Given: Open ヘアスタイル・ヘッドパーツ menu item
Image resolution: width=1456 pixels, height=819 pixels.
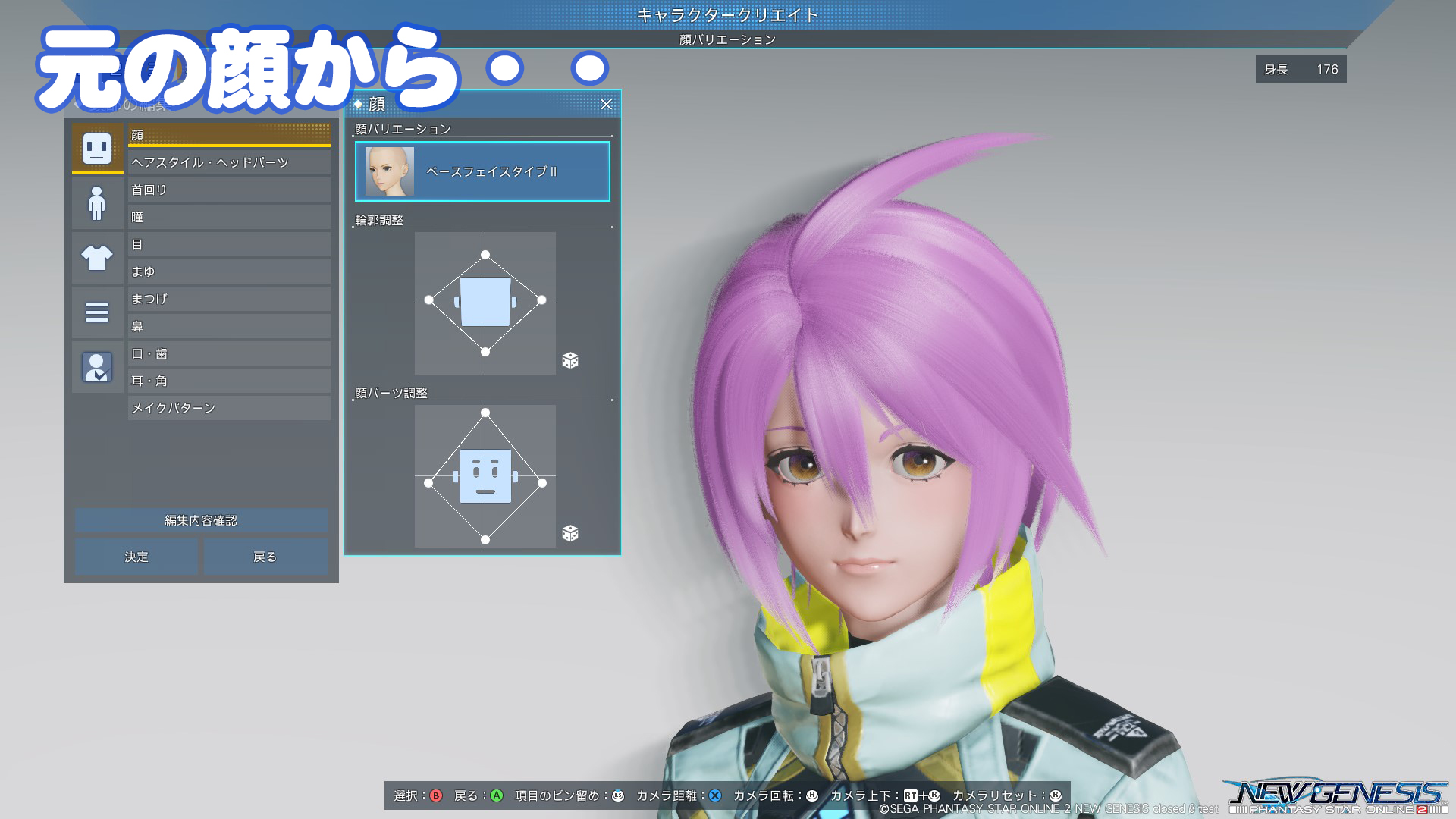Looking at the screenshot, I should [229, 162].
